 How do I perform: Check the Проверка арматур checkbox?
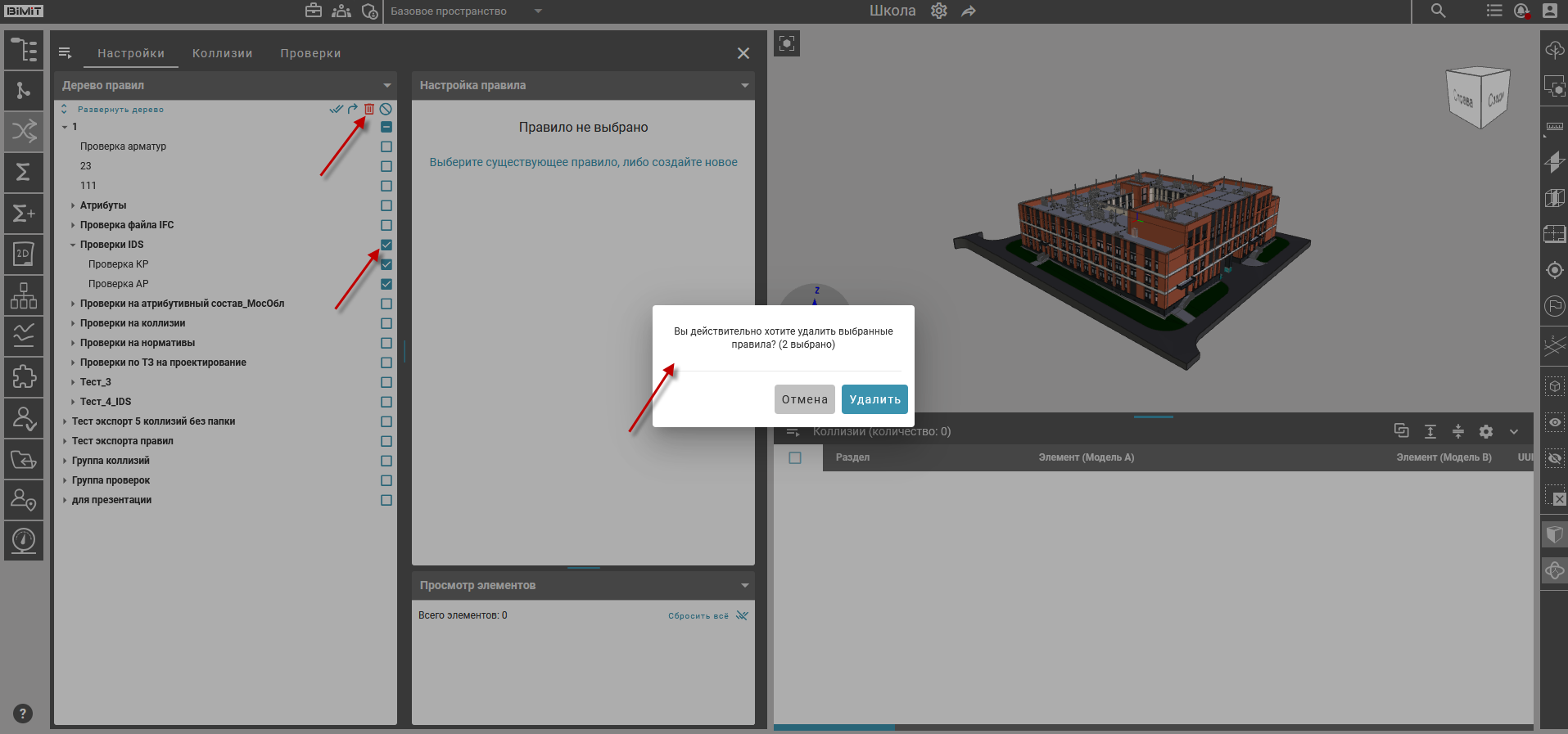pyautogui.click(x=386, y=146)
